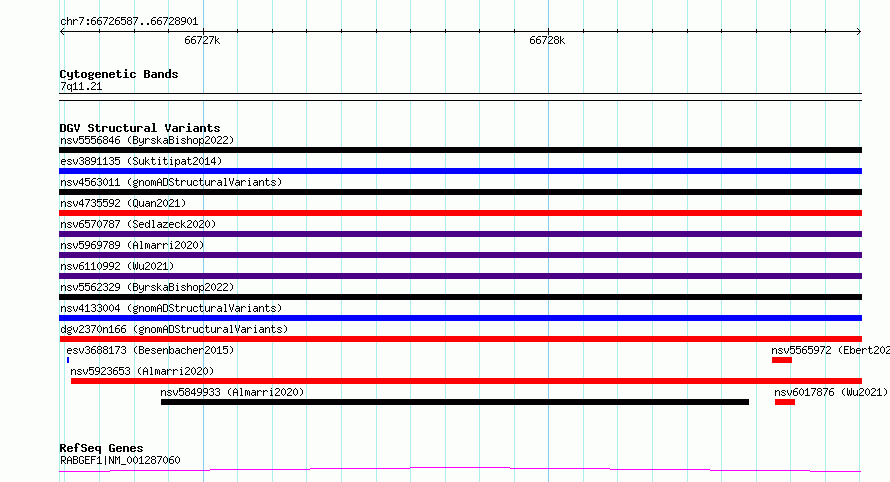The width and height of the screenshot is (890, 482).
Task: Open variant label nsv5923653 (Almarri2020)
Action: click(x=142, y=371)
